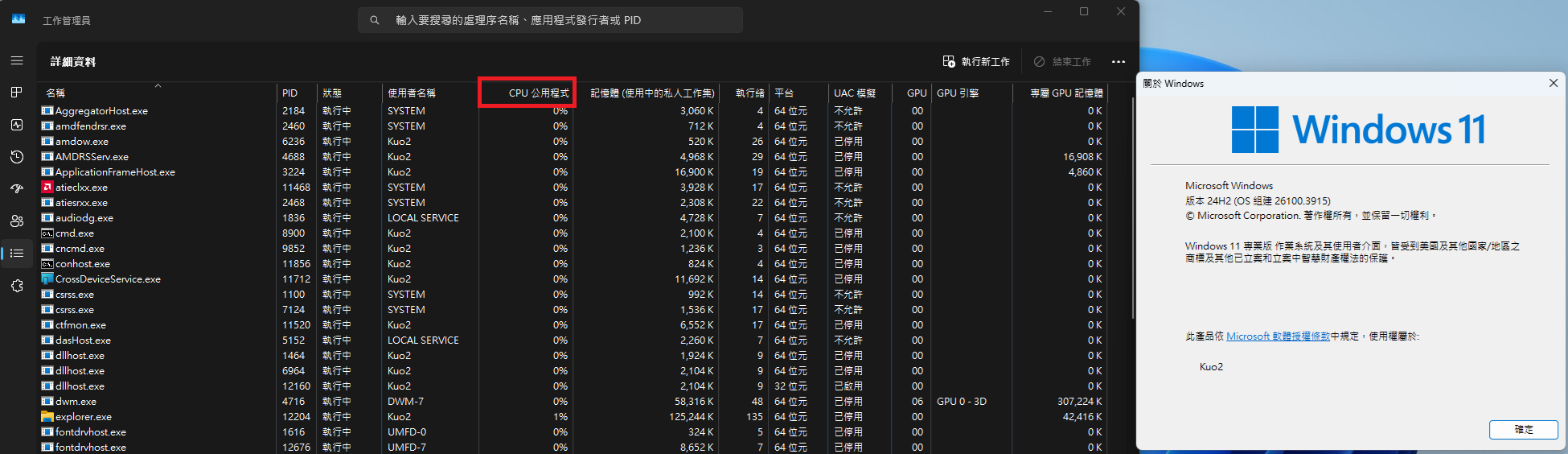Screen dimensions: 1568x454
Task: Click the icon beside dasHost.exe
Action: point(47,340)
